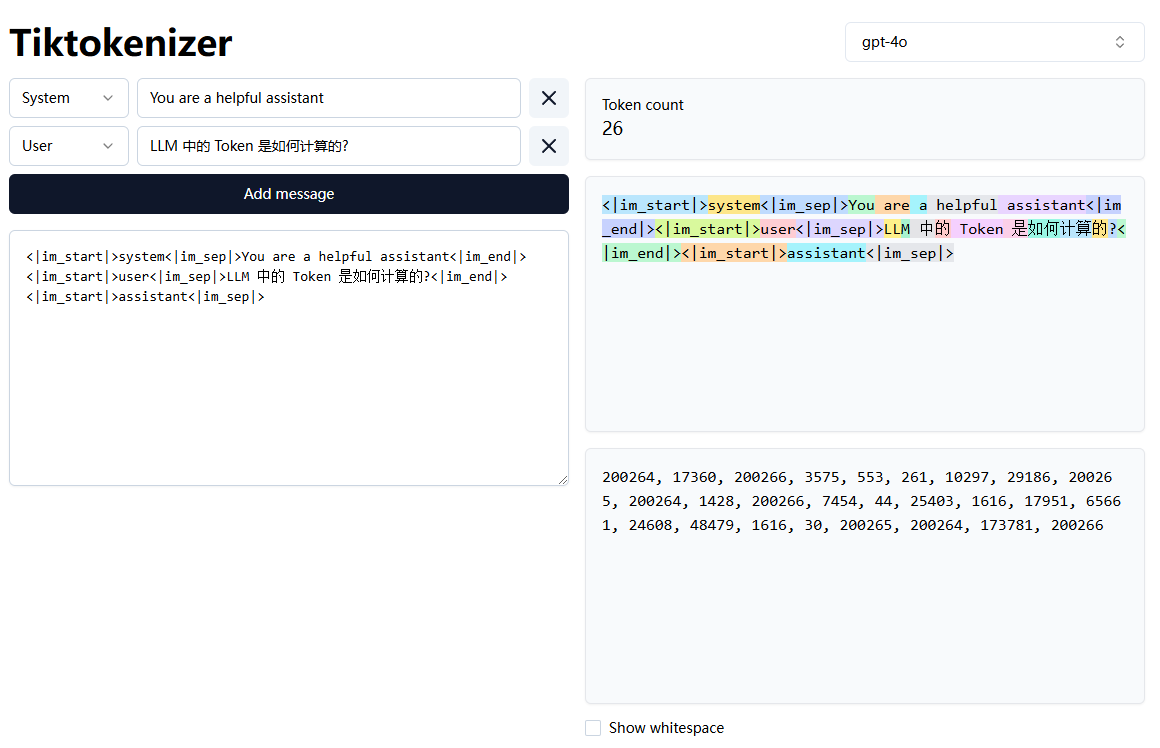Click the chevron arrow in the System role box

click(x=108, y=98)
